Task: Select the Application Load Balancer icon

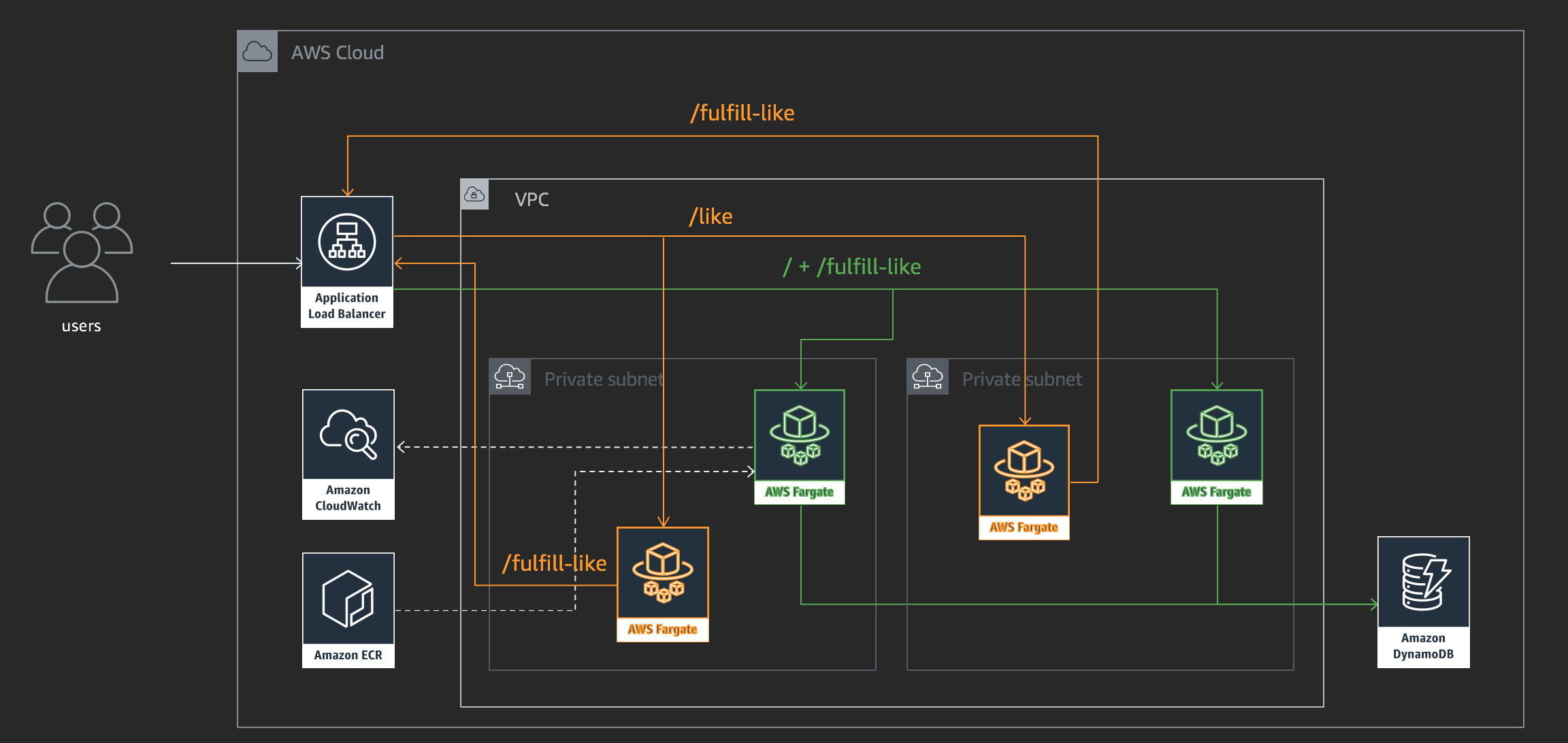Action: 347,242
